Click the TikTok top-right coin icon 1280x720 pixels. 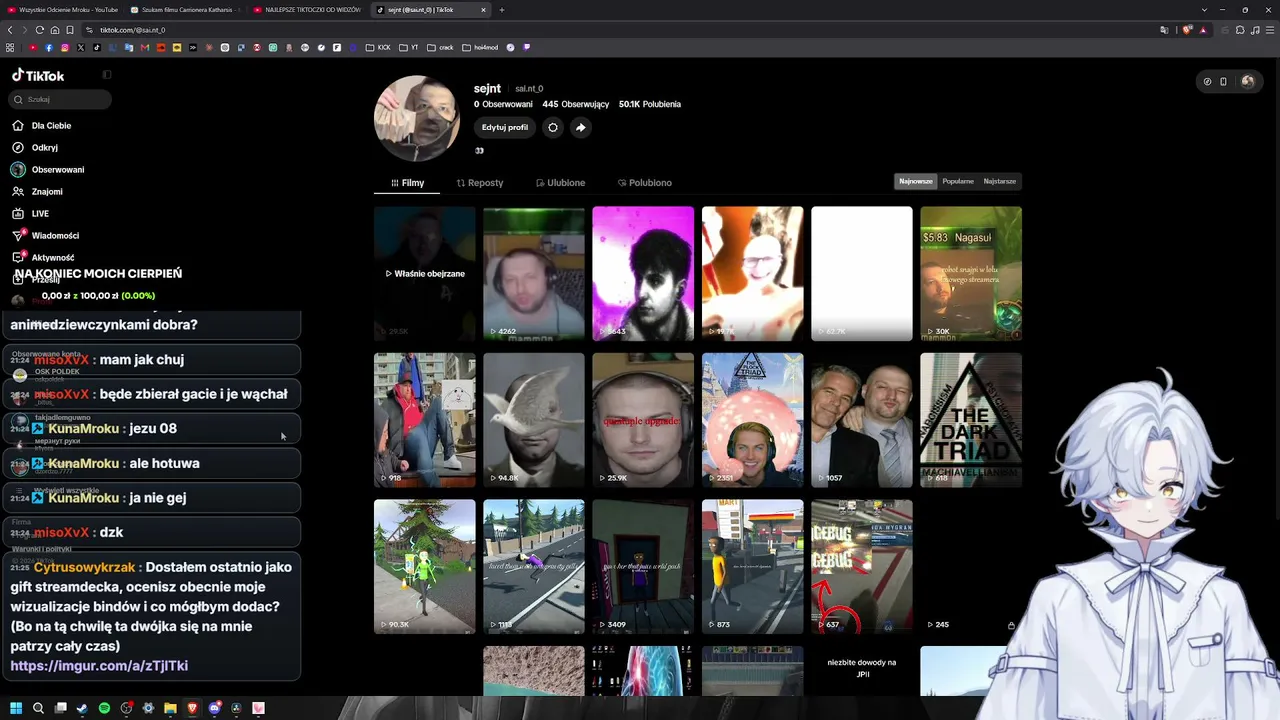pyautogui.click(x=1207, y=82)
